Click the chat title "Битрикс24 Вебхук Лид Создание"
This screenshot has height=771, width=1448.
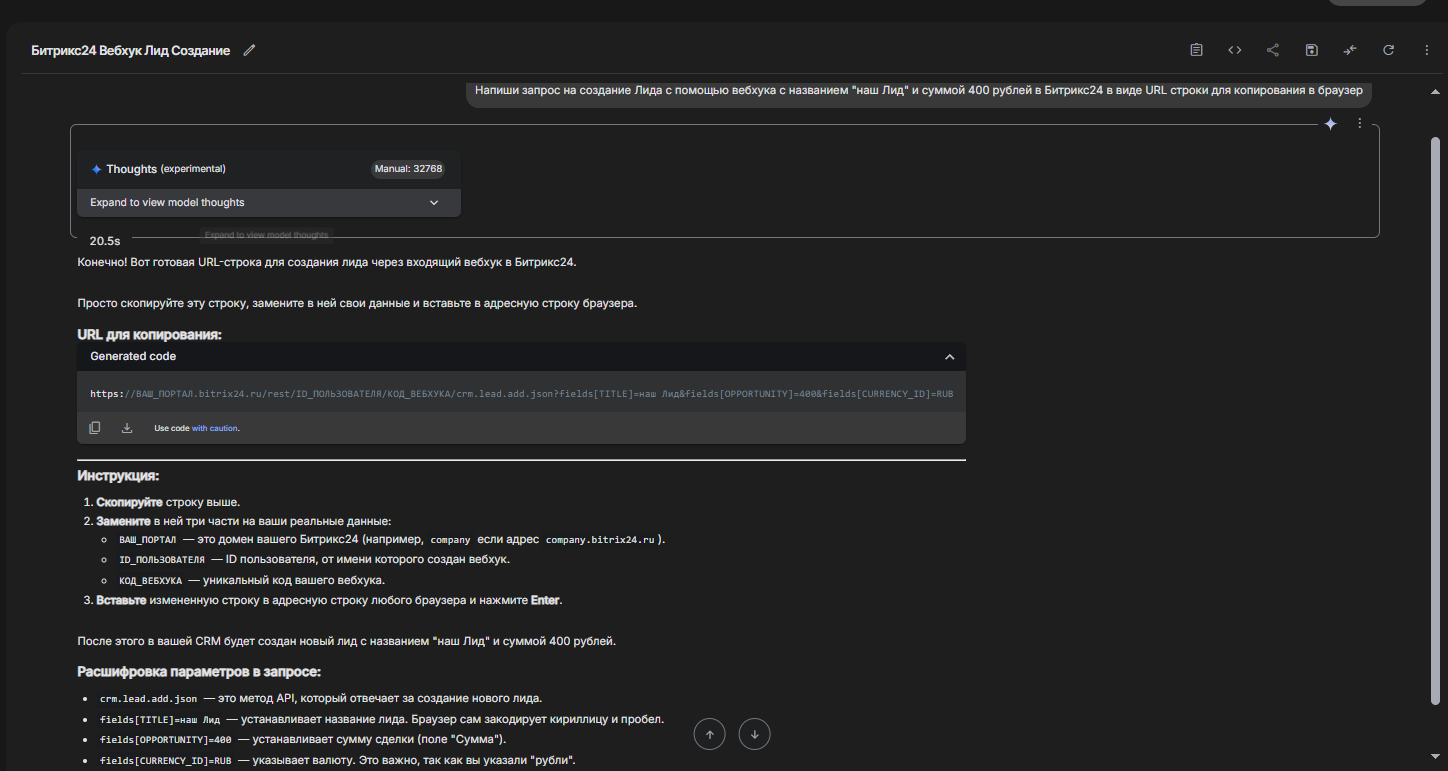131,50
